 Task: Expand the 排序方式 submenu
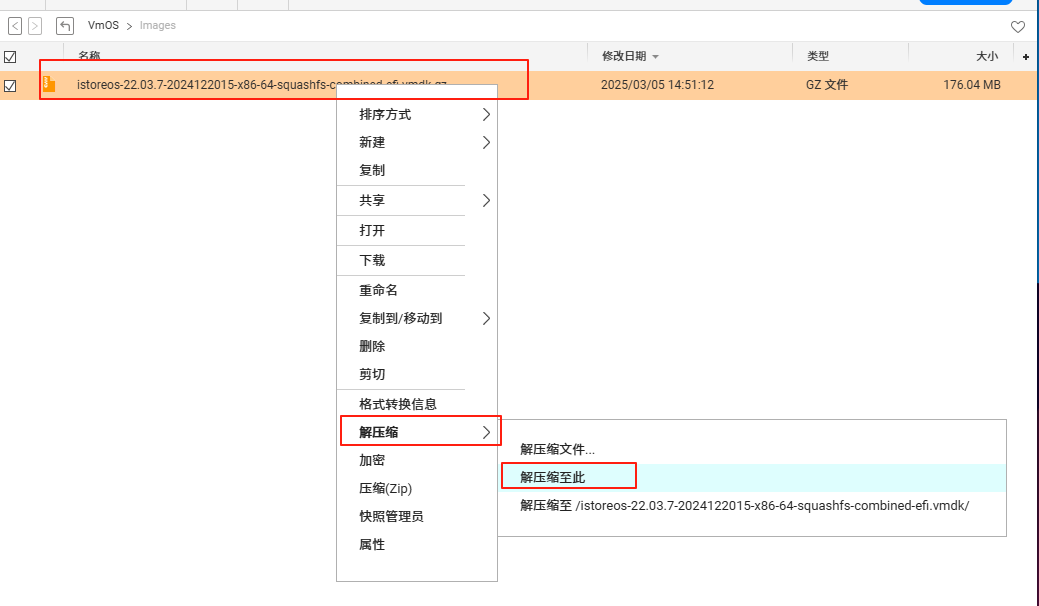click(417, 115)
